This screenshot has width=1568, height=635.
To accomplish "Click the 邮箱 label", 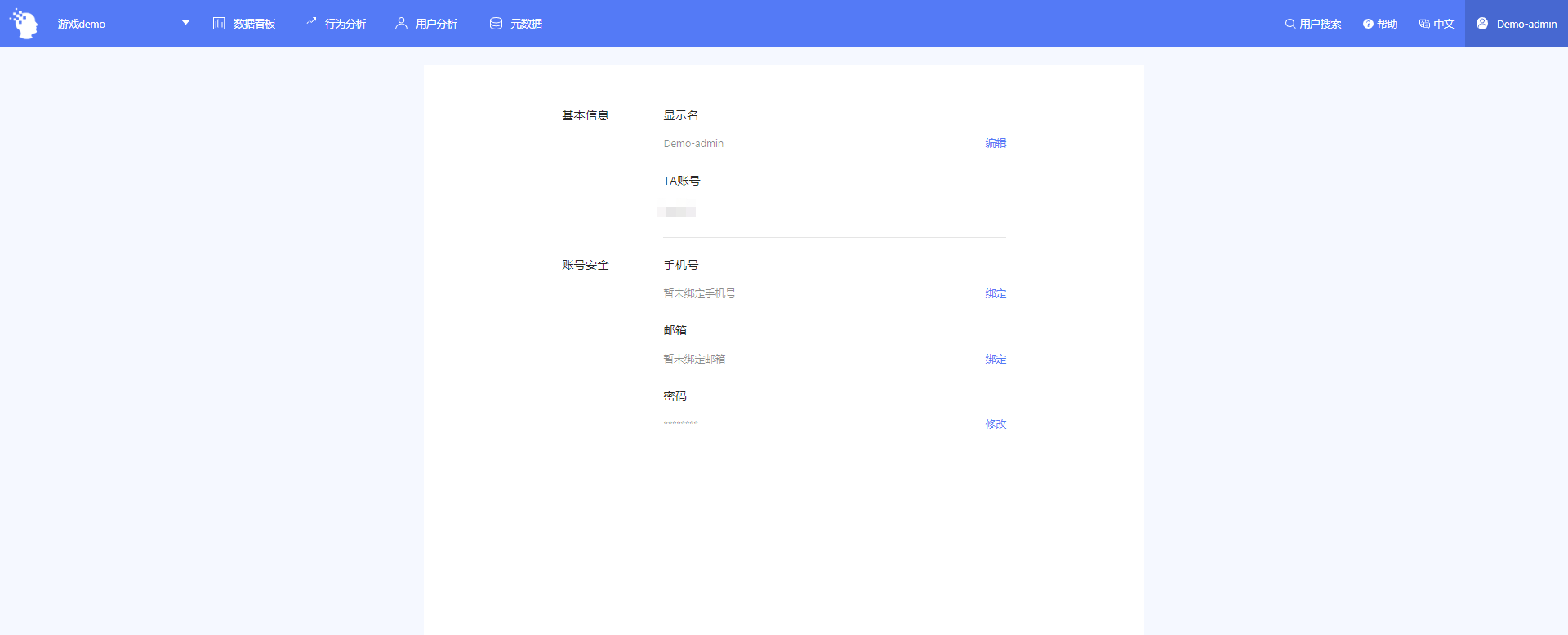I will tap(675, 330).
